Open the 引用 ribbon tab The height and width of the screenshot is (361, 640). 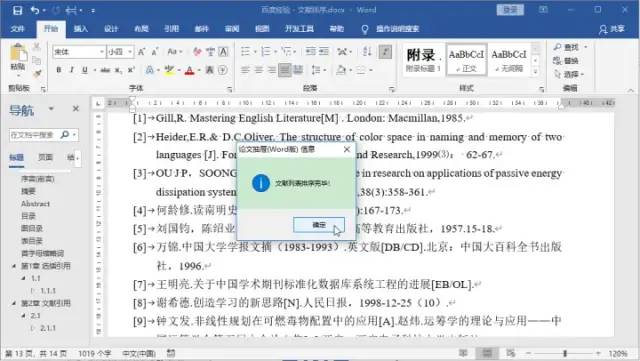click(x=171, y=29)
